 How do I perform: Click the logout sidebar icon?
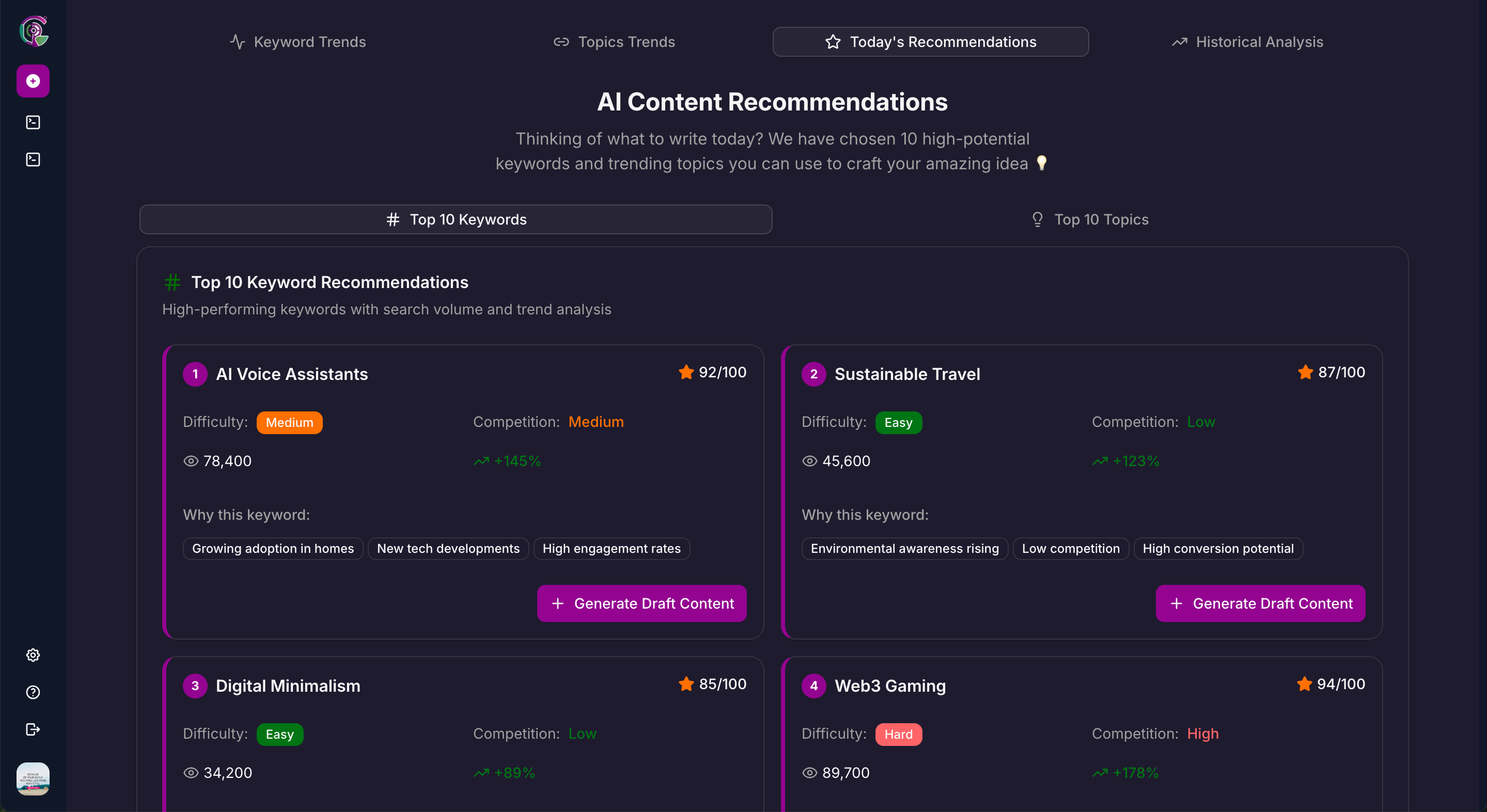(33, 729)
